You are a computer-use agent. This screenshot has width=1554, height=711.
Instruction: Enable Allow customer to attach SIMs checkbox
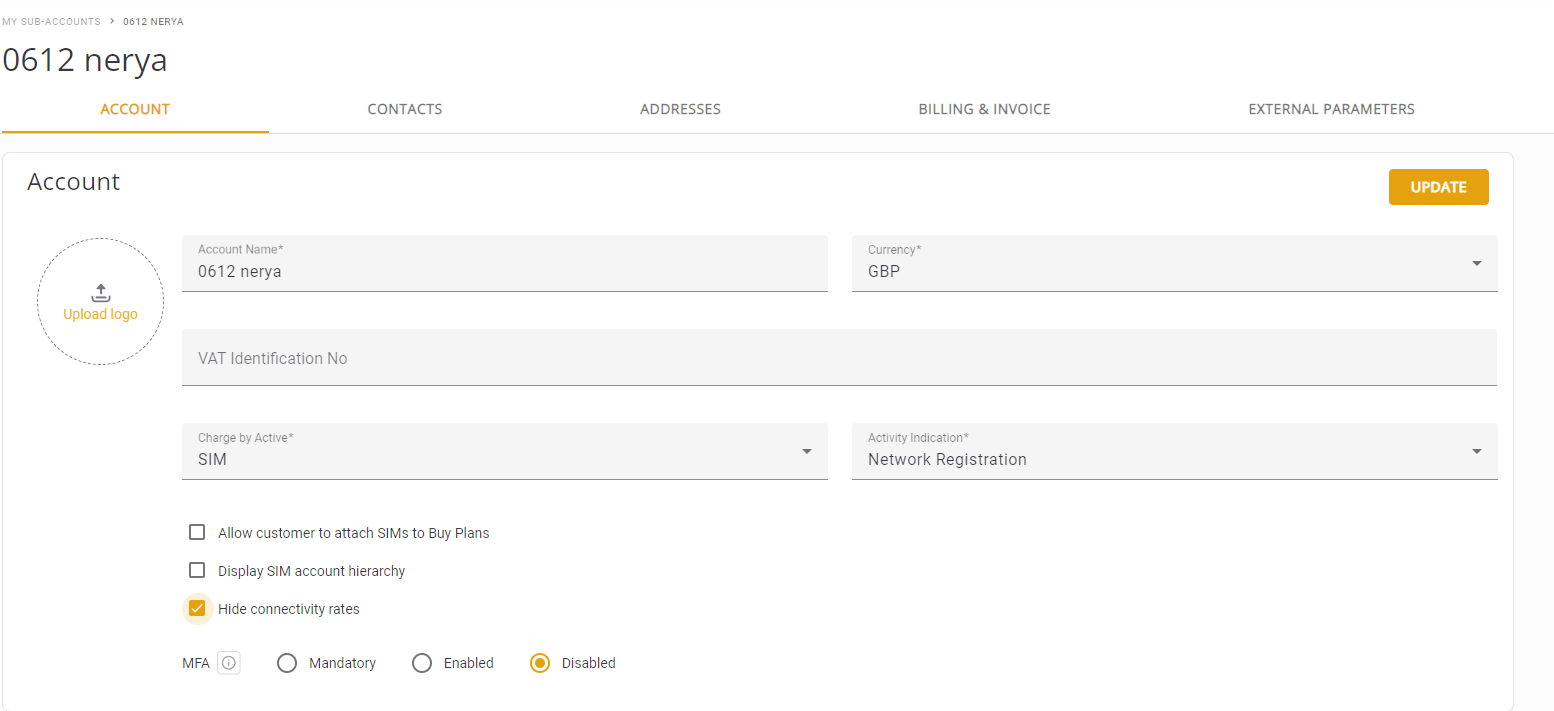coord(197,533)
